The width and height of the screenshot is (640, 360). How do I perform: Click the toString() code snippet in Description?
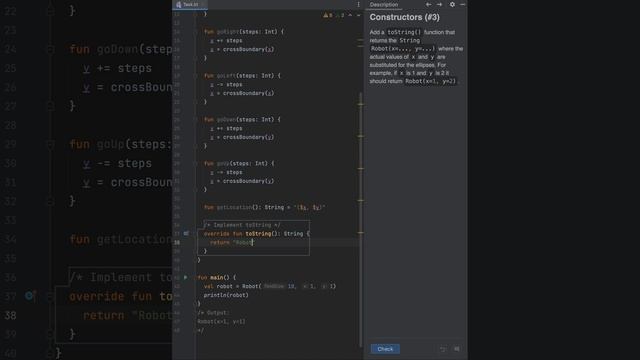point(404,32)
